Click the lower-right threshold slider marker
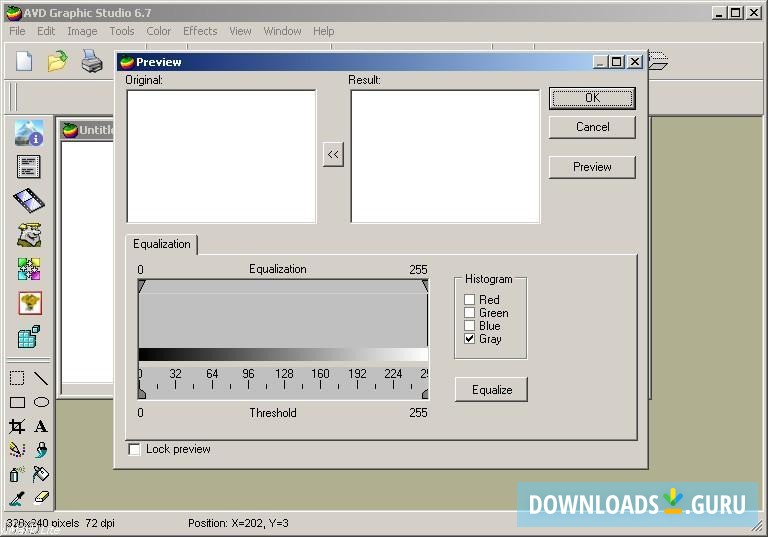768x537 pixels. pos(425,393)
